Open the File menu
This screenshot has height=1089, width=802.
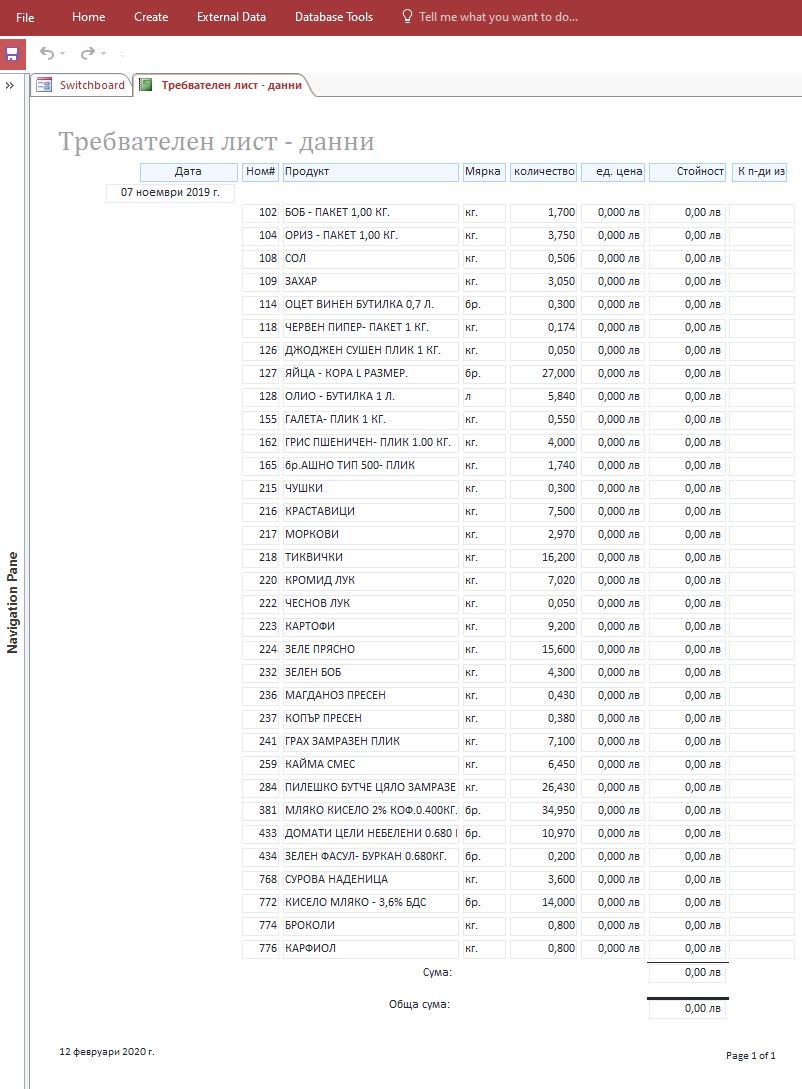click(x=25, y=17)
